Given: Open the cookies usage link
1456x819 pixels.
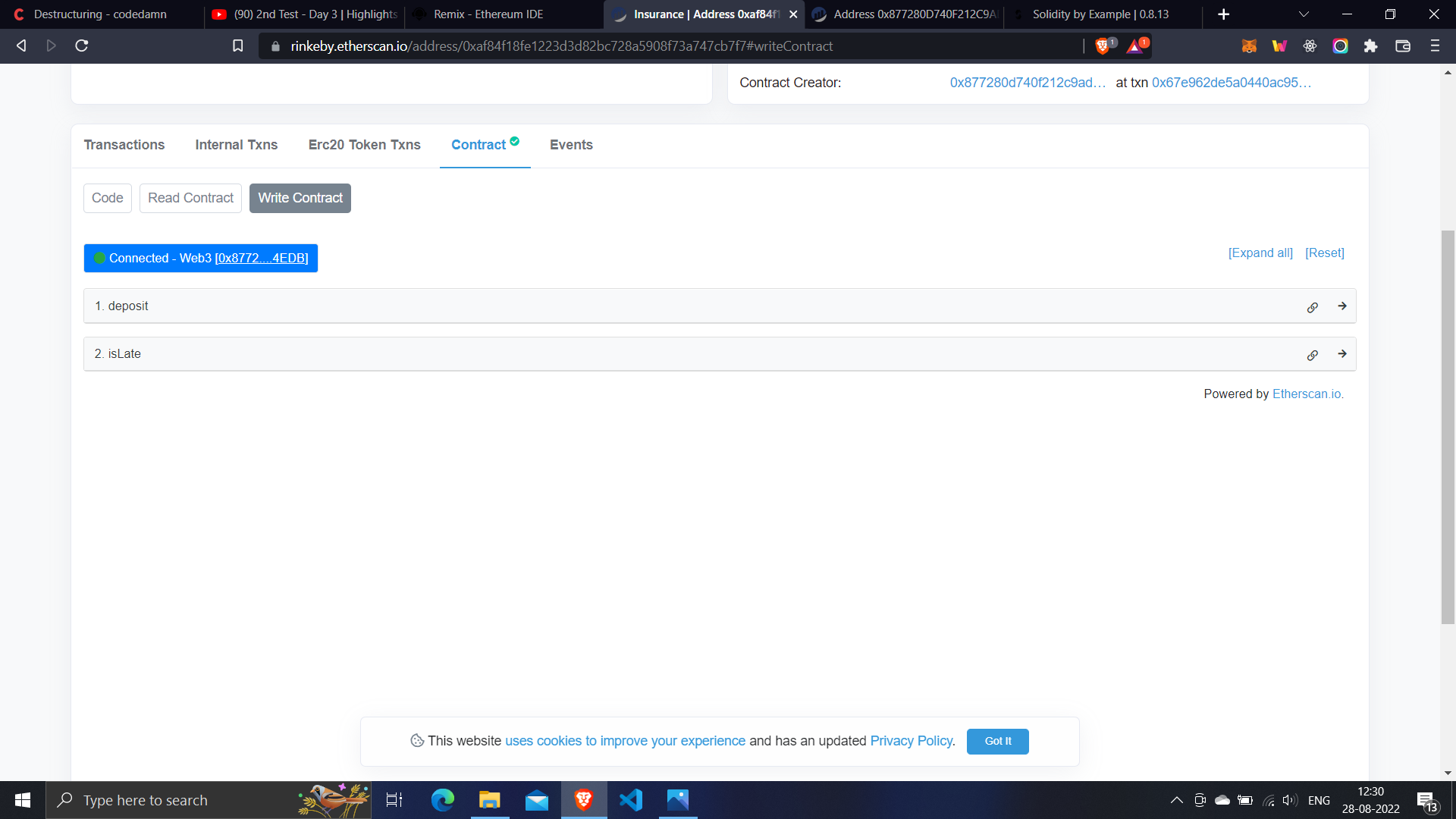Looking at the screenshot, I should coord(626,741).
